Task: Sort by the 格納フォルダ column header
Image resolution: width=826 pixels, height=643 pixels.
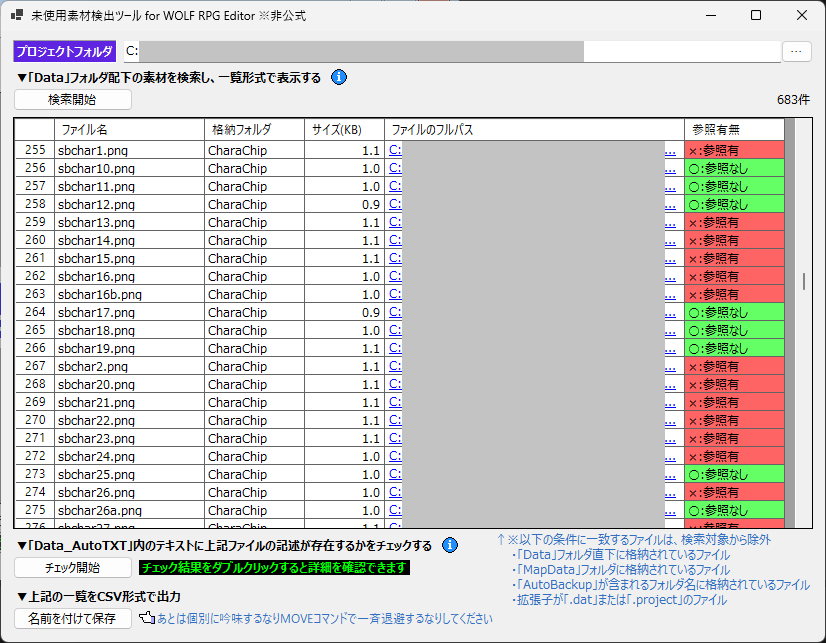Action: pos(254,130)
